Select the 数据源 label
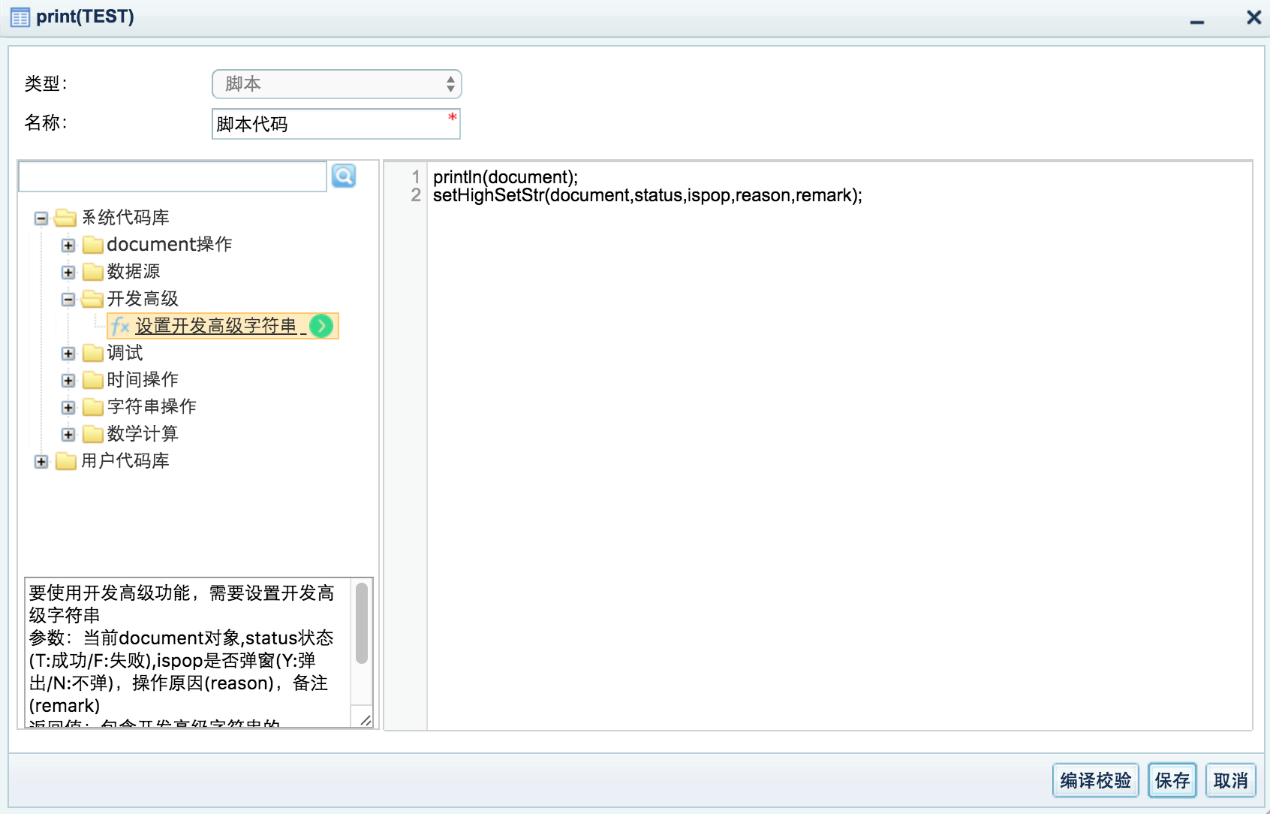This screenshot has width=1270, height=814. pyautogui.click(x=133, y=272)
